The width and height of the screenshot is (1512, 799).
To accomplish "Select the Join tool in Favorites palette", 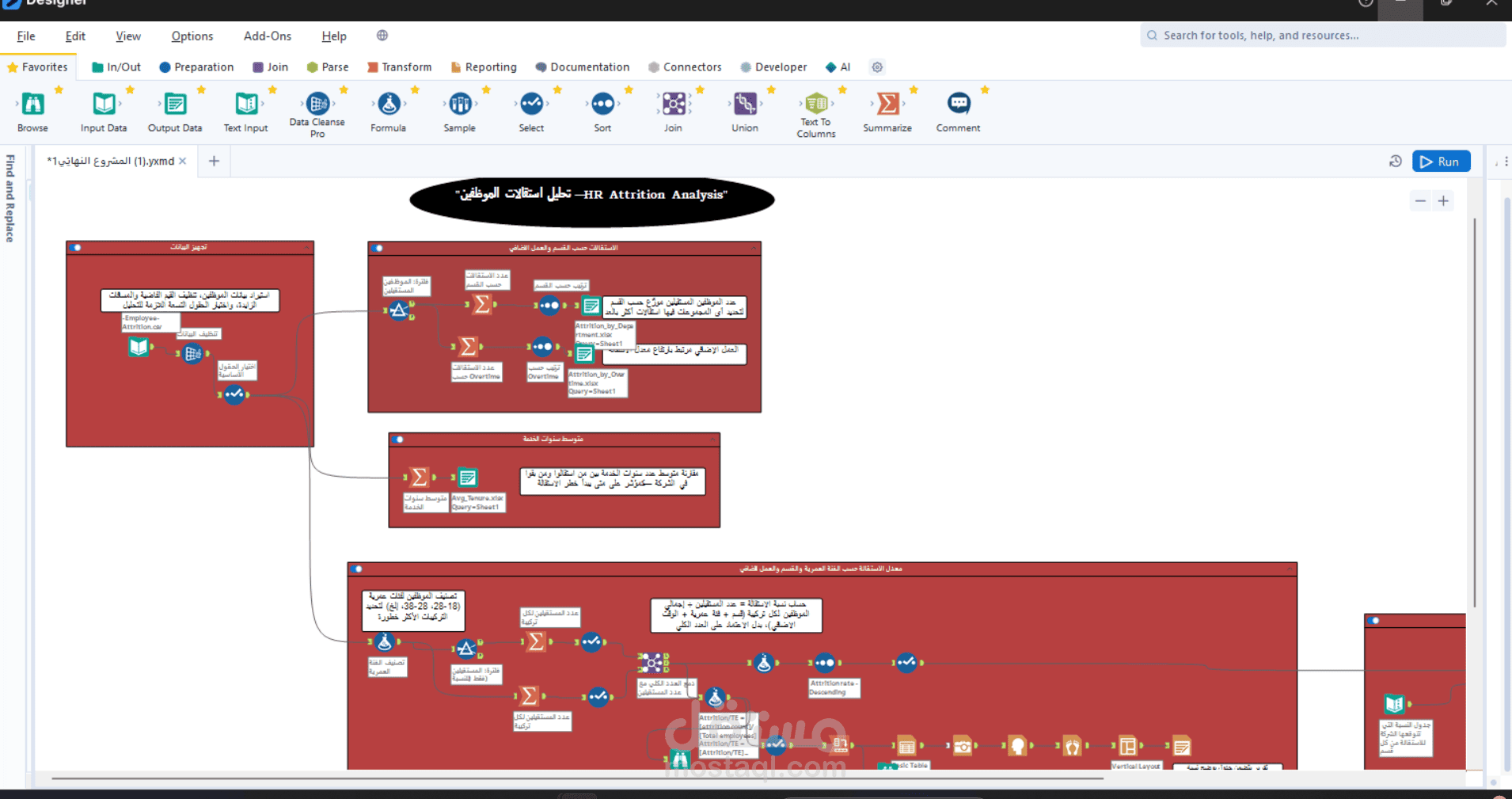I will (674, 104).
